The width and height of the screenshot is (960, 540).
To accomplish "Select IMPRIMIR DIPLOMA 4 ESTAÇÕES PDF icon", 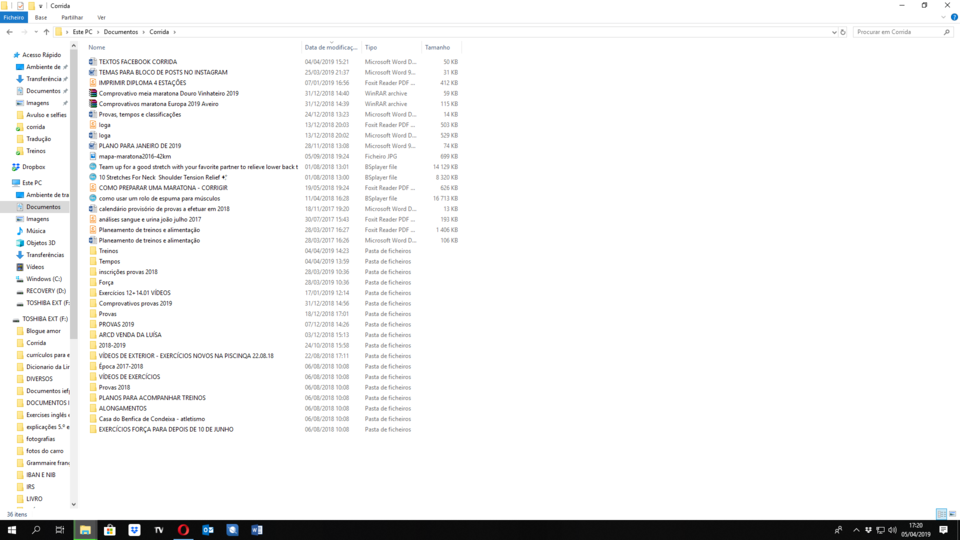I will 92,83.
